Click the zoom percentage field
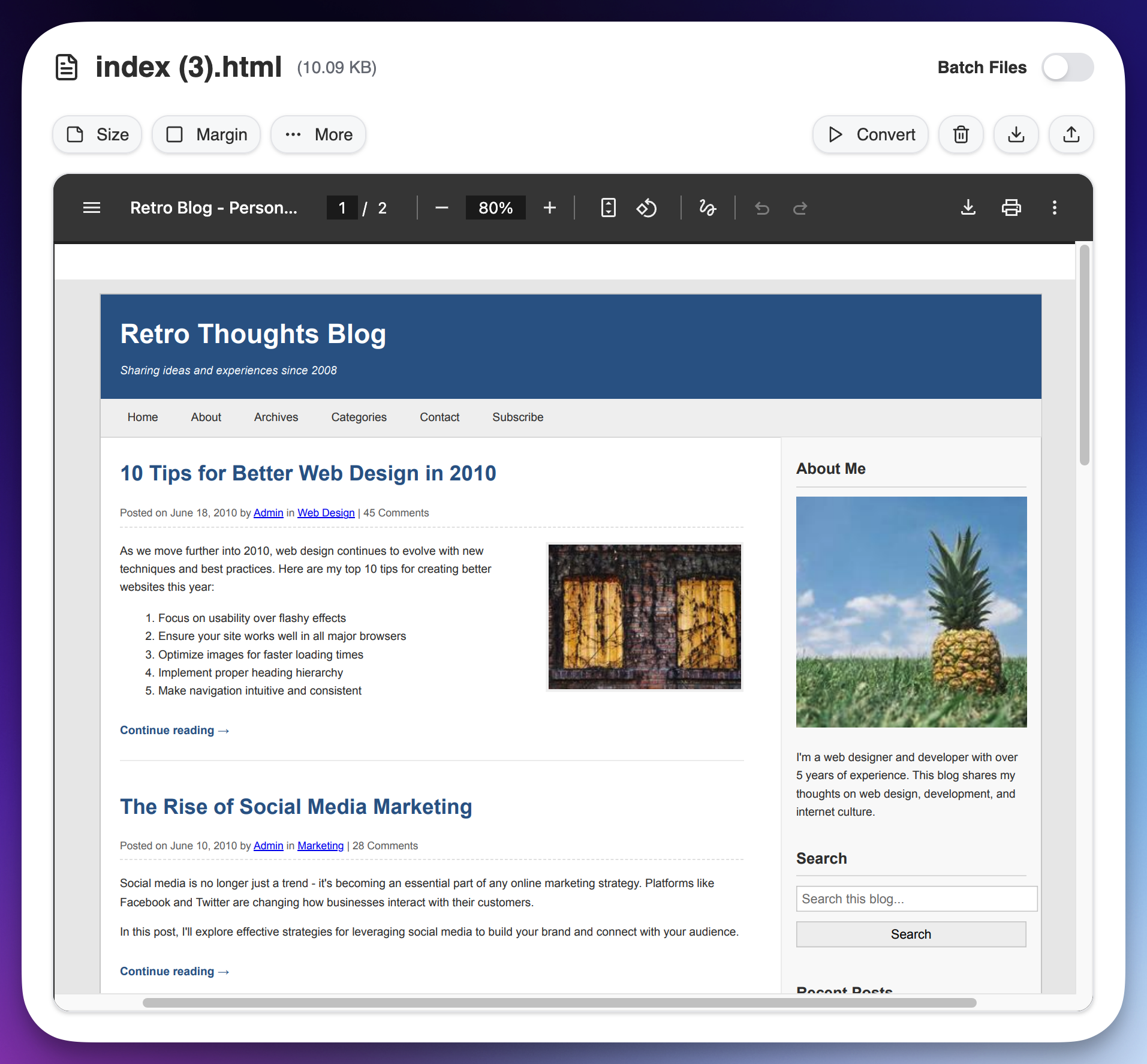1147x1064 pixels. [x=496, y=208]
